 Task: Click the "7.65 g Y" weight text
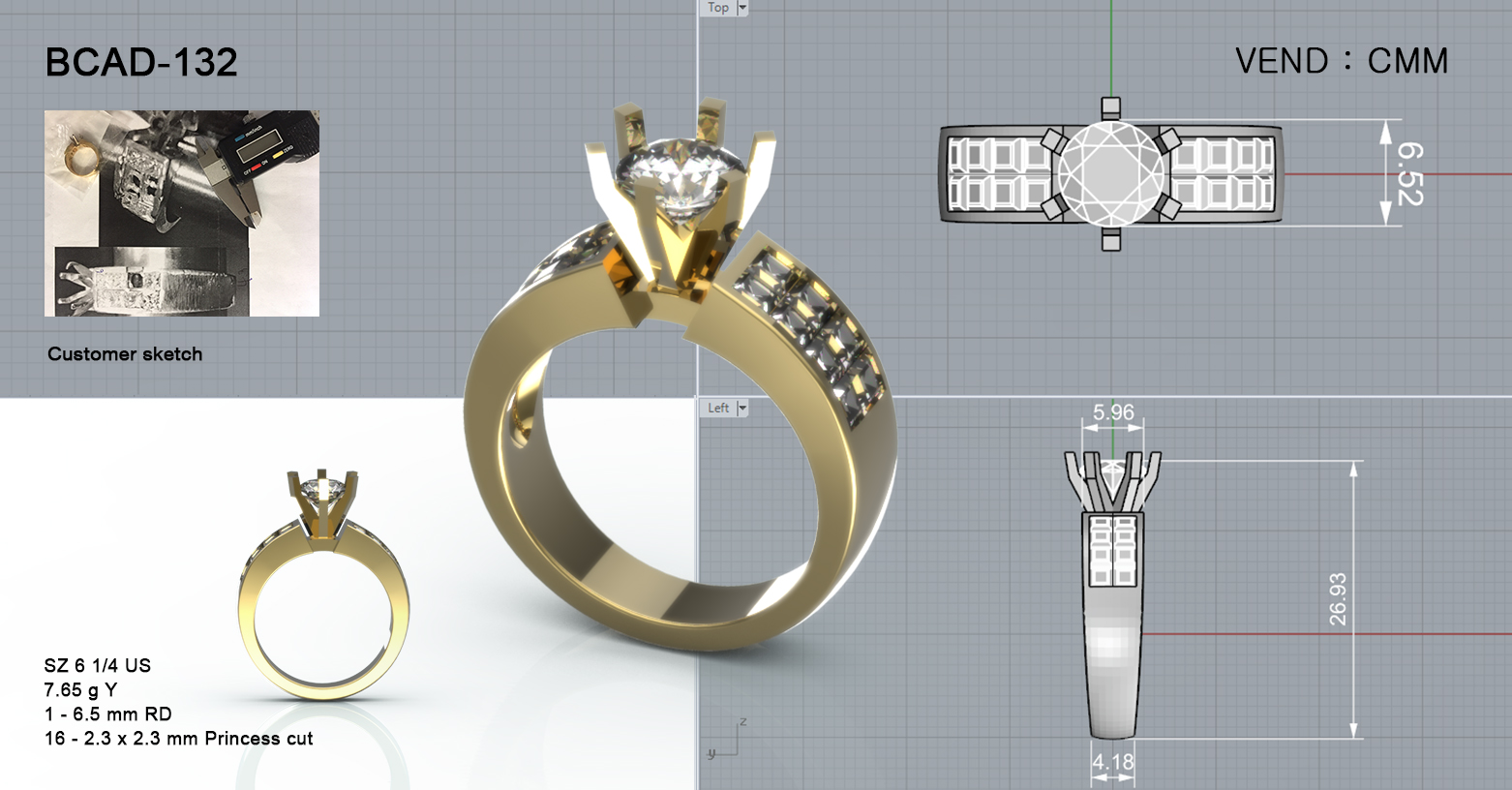tap(80, 690)
